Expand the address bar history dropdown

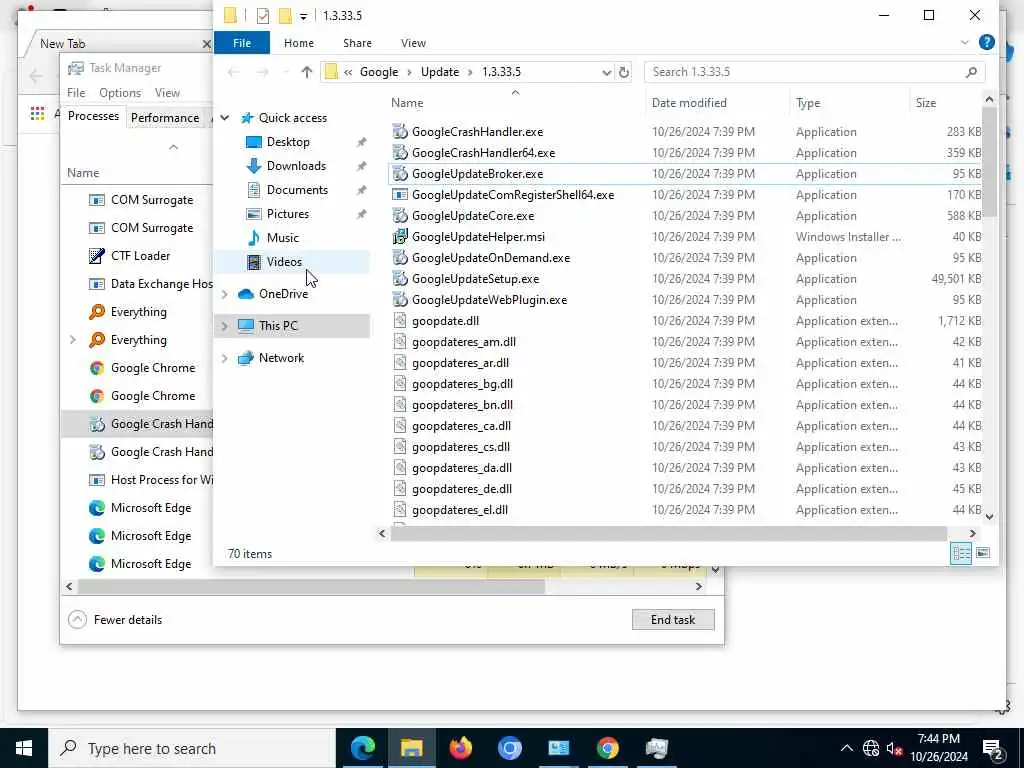click(606, 72)
